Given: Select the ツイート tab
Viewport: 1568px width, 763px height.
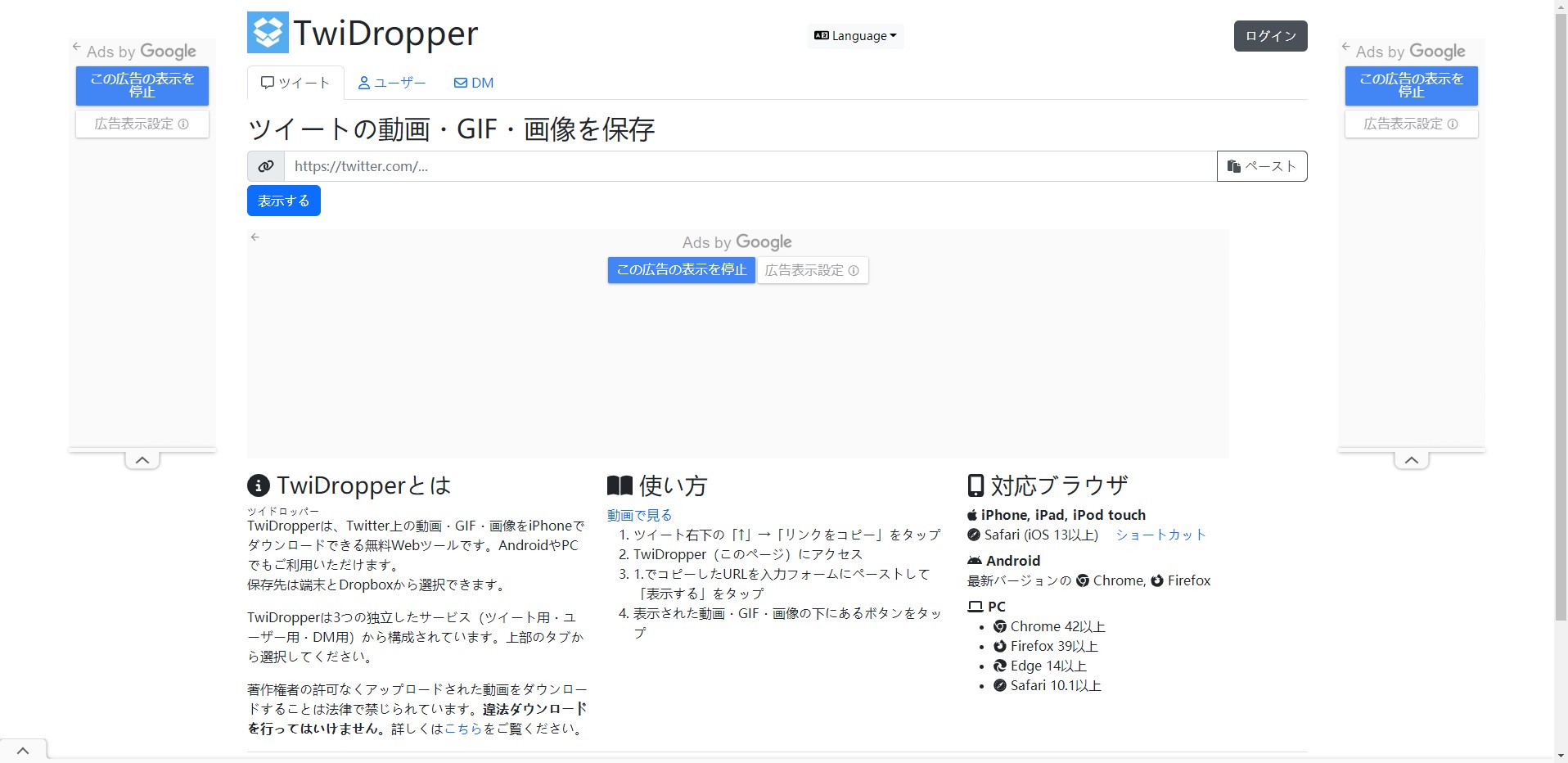Looking at the screenshot, I should (x=295, y=83).
